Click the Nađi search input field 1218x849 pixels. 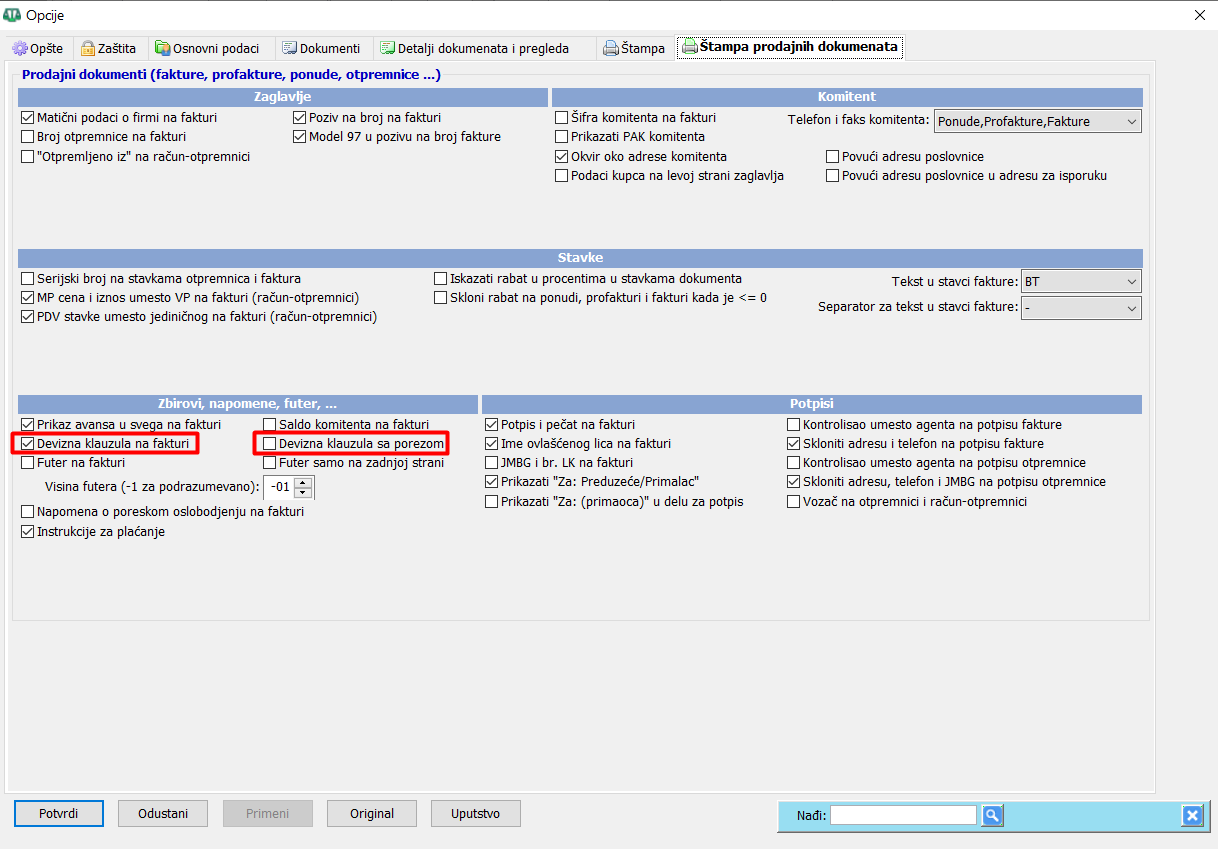pos(903,815)
